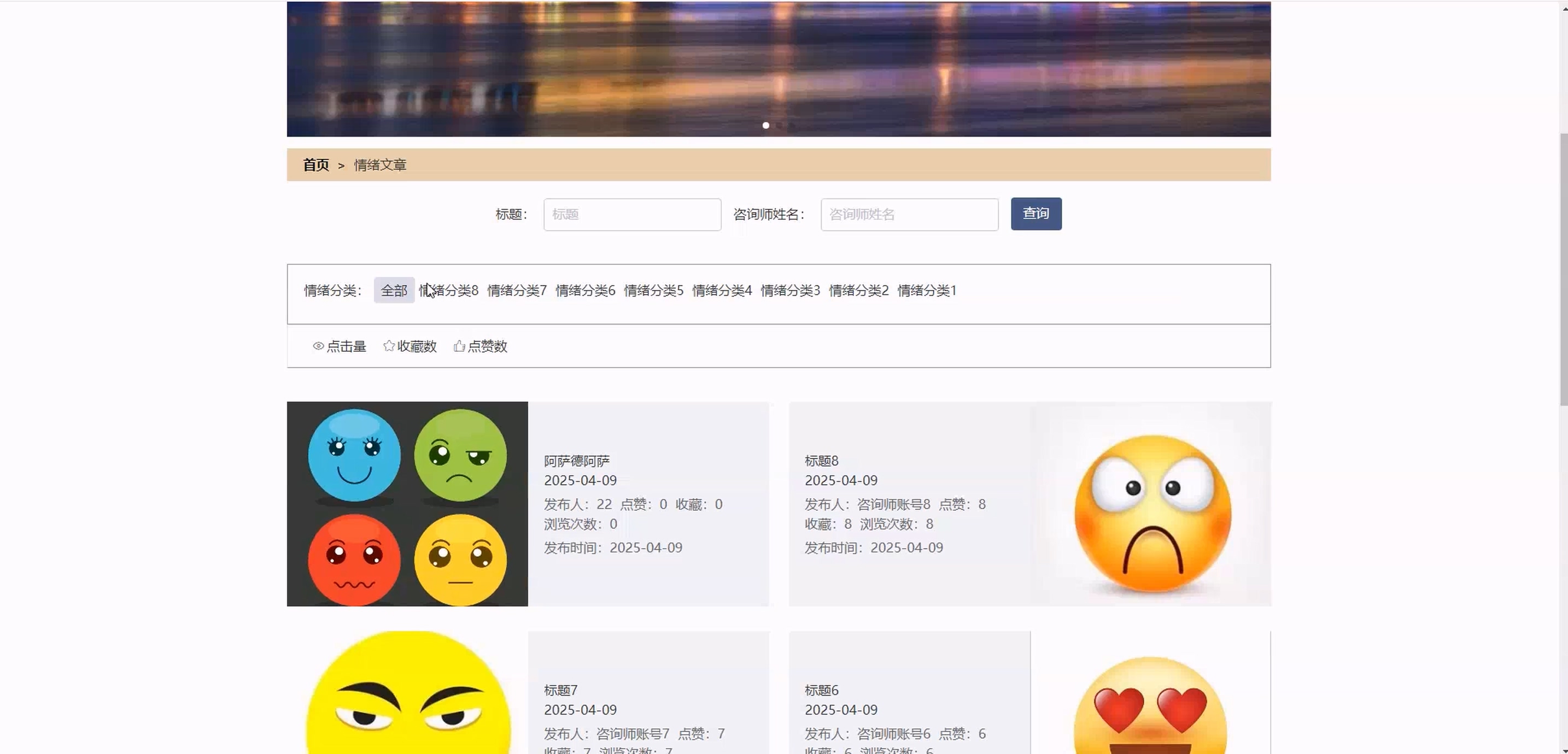Filter by 情绪分类1
This screenshot has width=1568, height=754.
(927, 290)
